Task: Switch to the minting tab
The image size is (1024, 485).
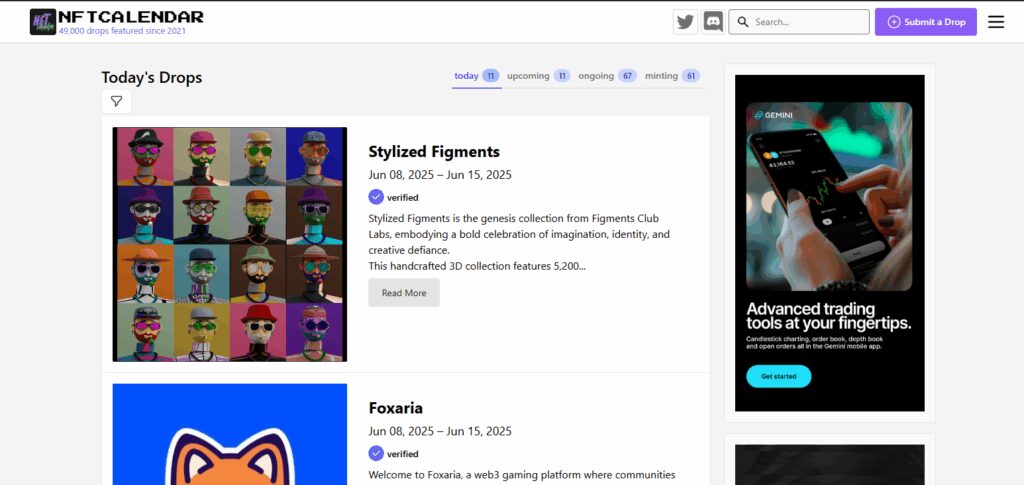Action: click(x=672, y=76)
